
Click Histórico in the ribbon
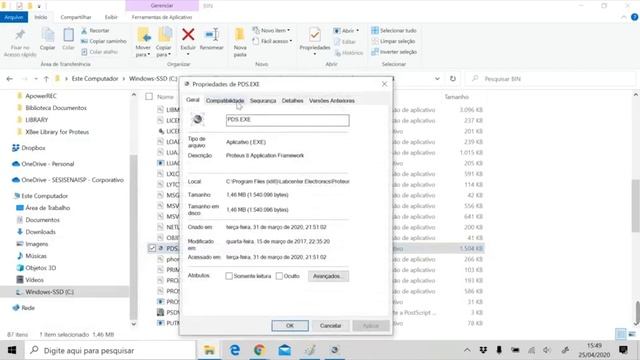[349, 53]
